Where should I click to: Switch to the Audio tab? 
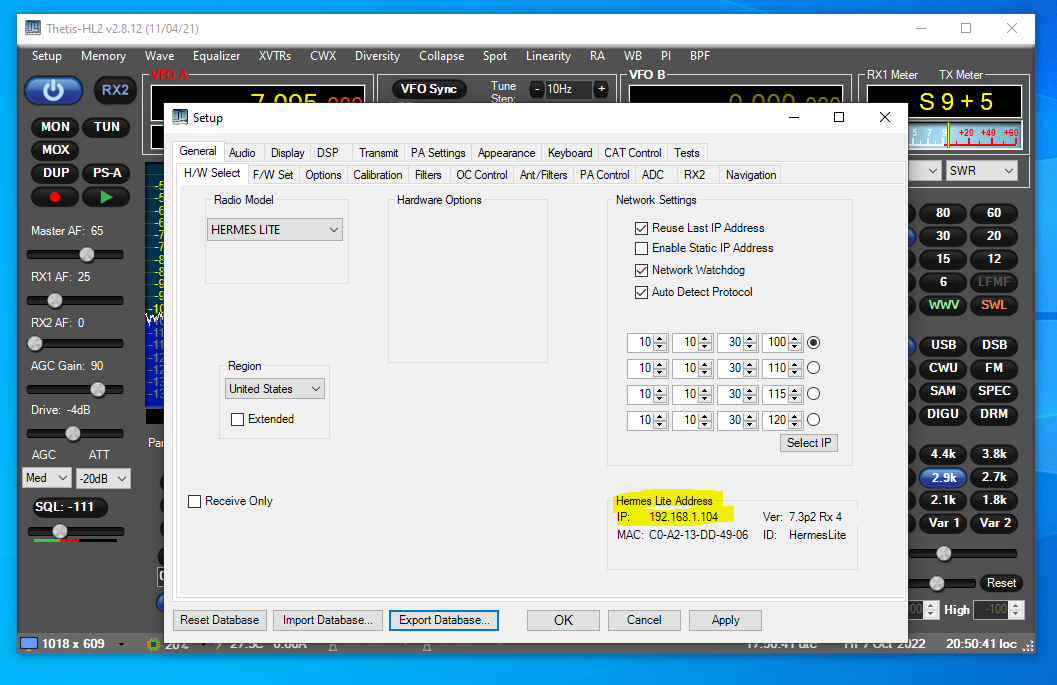[x=242, y=153]
